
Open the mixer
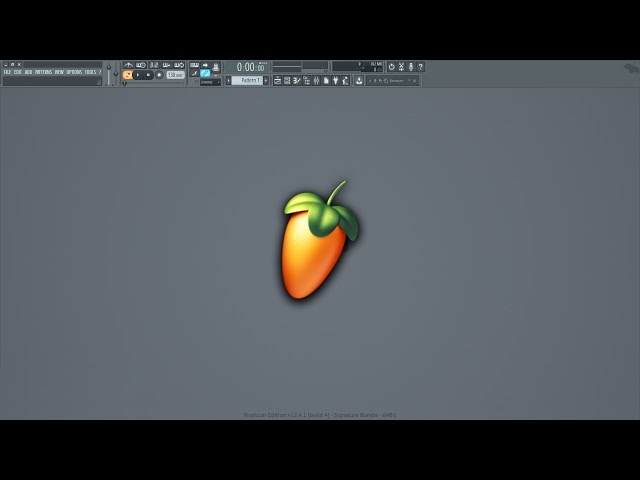pos(316,80)
